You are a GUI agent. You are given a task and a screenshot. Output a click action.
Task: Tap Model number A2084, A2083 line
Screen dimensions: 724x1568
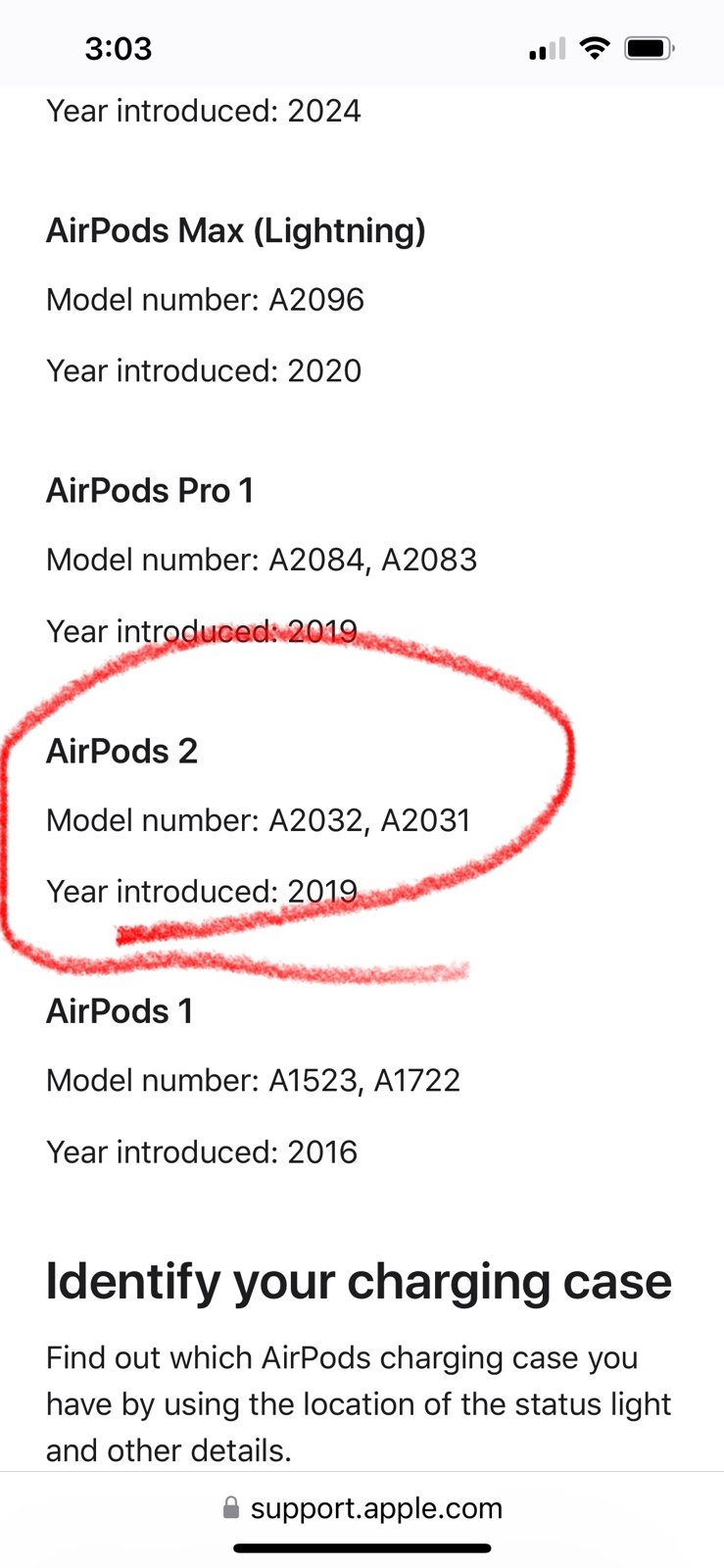tap(262, 560)
